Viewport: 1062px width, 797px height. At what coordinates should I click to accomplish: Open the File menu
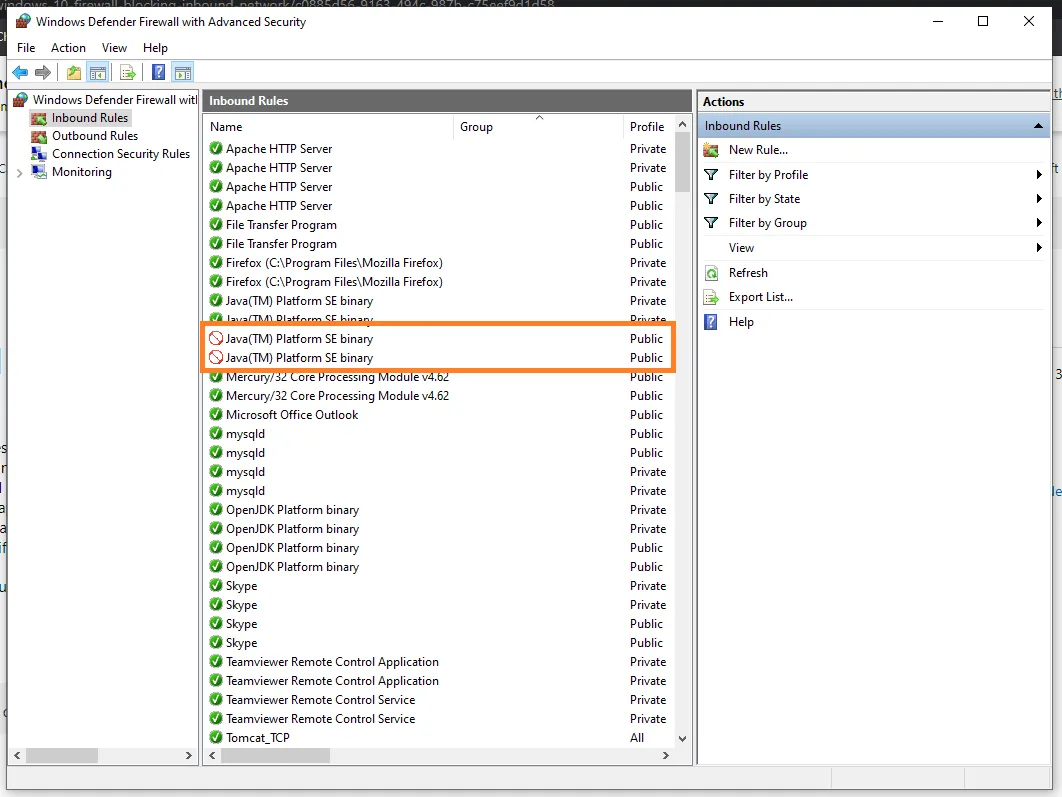point(26,47)
